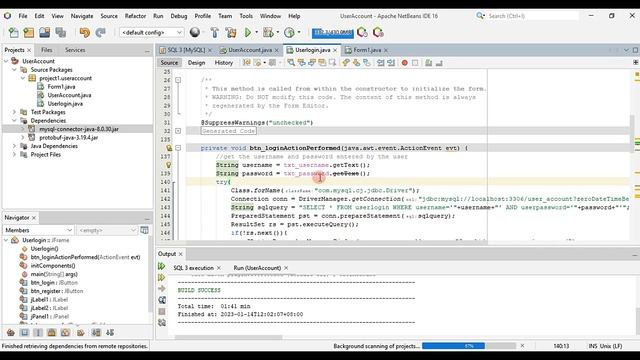The image size is (640, 360).
Task: Click the globe browser icon in main toolbar
Action: tap(195, 32)
